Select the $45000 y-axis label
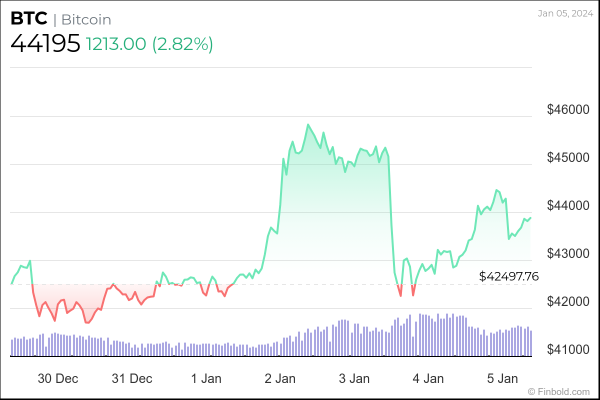The image size is (600, 400). click(x=565, y=157)
